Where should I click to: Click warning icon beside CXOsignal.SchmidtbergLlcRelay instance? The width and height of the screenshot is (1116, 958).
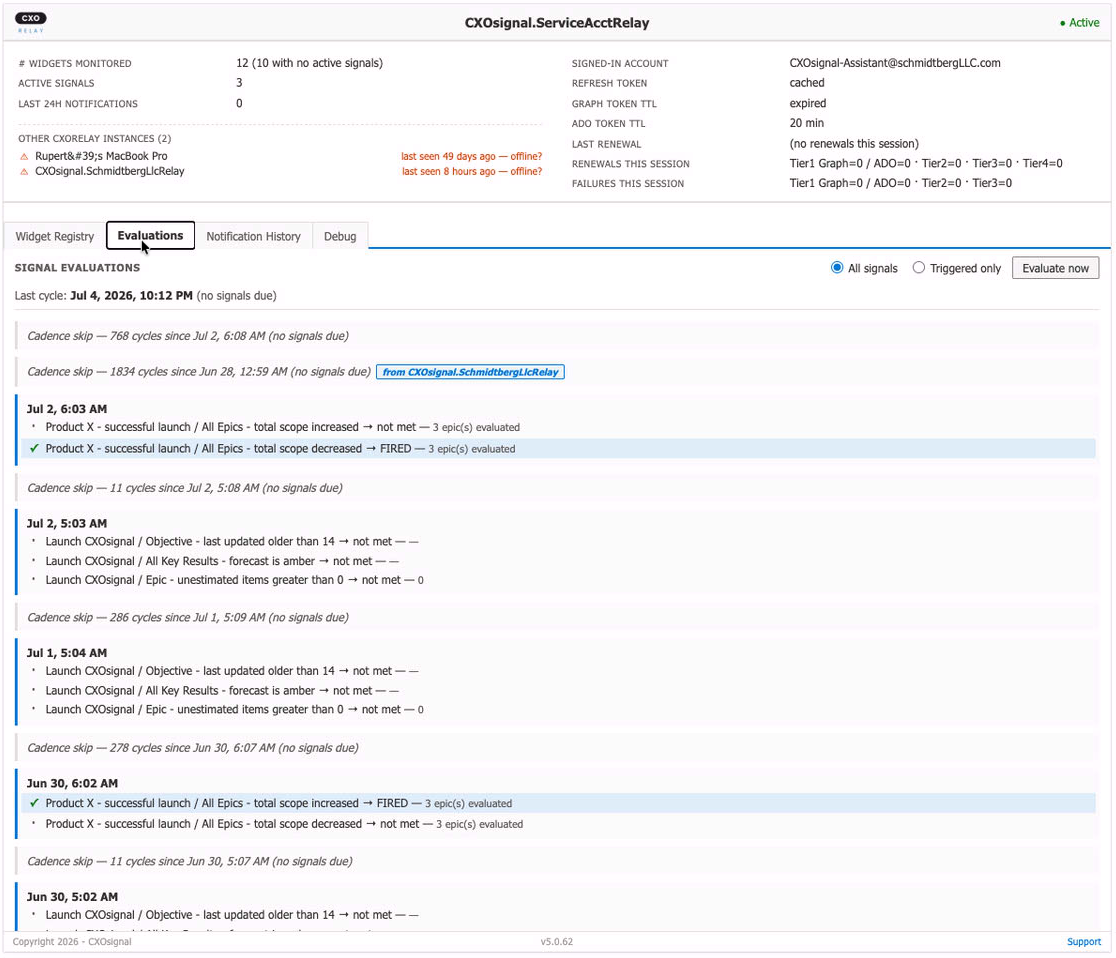tap(24, 172)
